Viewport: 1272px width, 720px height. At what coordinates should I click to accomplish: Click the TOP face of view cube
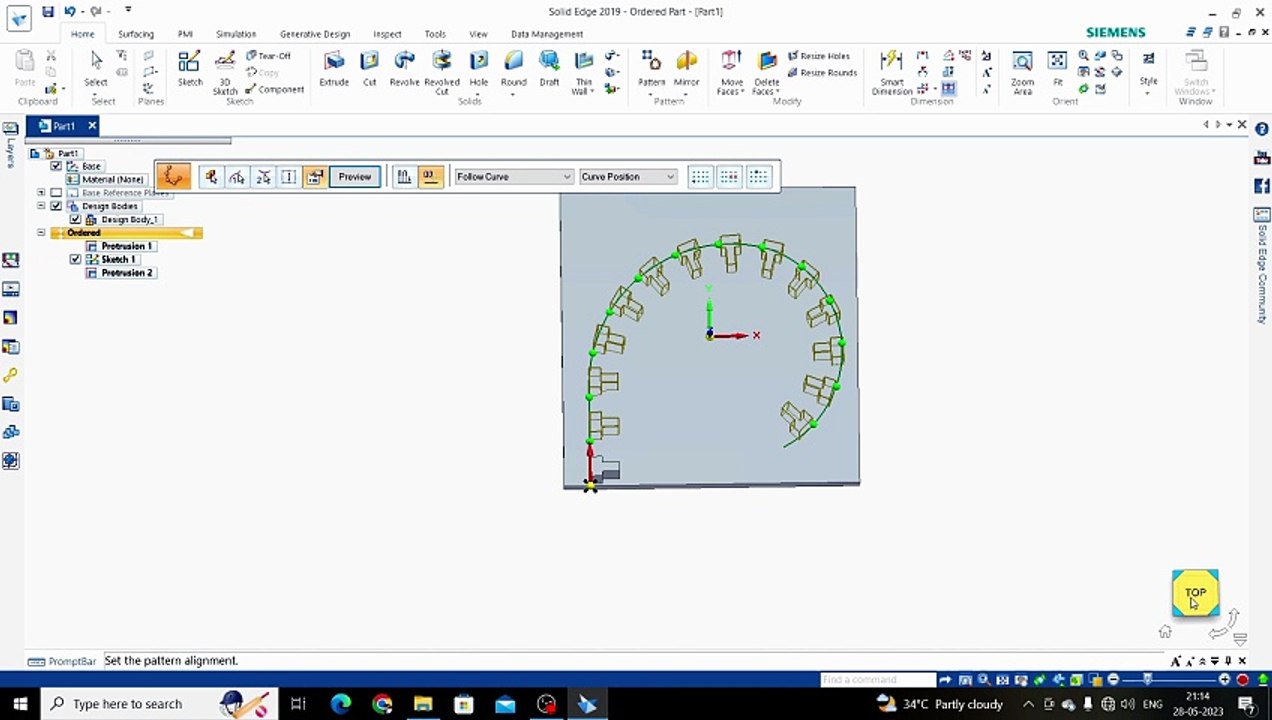(1195, 593)
